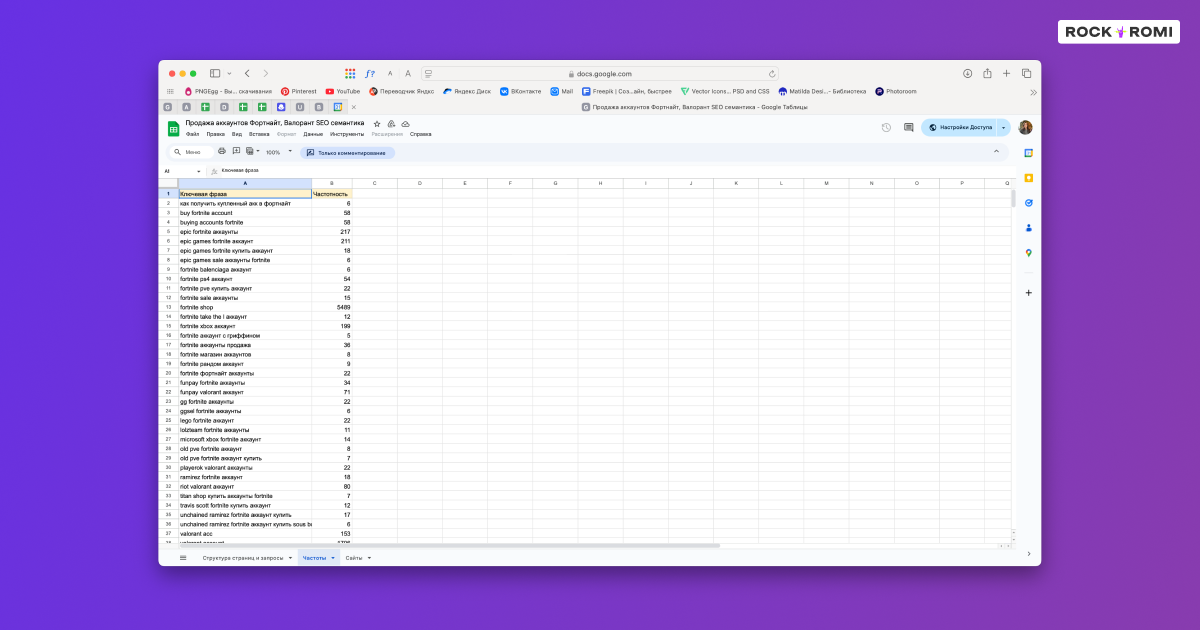The image size is (1200, 630).
Task: Click the f? font extension icon
Action: click(370, 73)
